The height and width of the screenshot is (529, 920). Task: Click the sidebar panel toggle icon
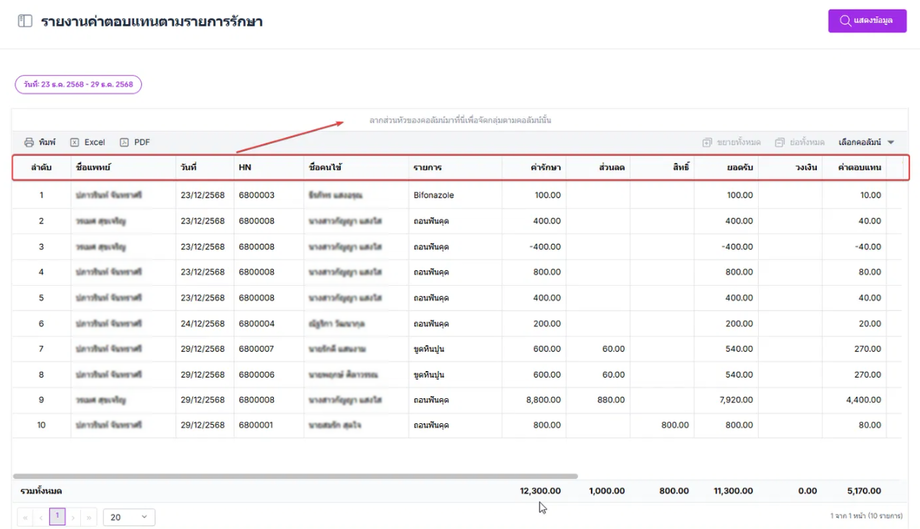click(x=25, y=21)
